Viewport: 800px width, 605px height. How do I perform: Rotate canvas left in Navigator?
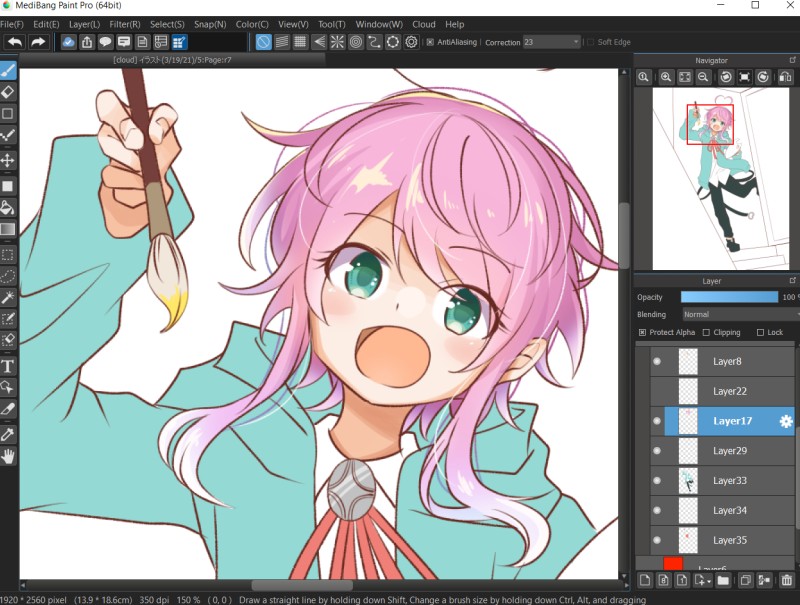click(726, 77)
